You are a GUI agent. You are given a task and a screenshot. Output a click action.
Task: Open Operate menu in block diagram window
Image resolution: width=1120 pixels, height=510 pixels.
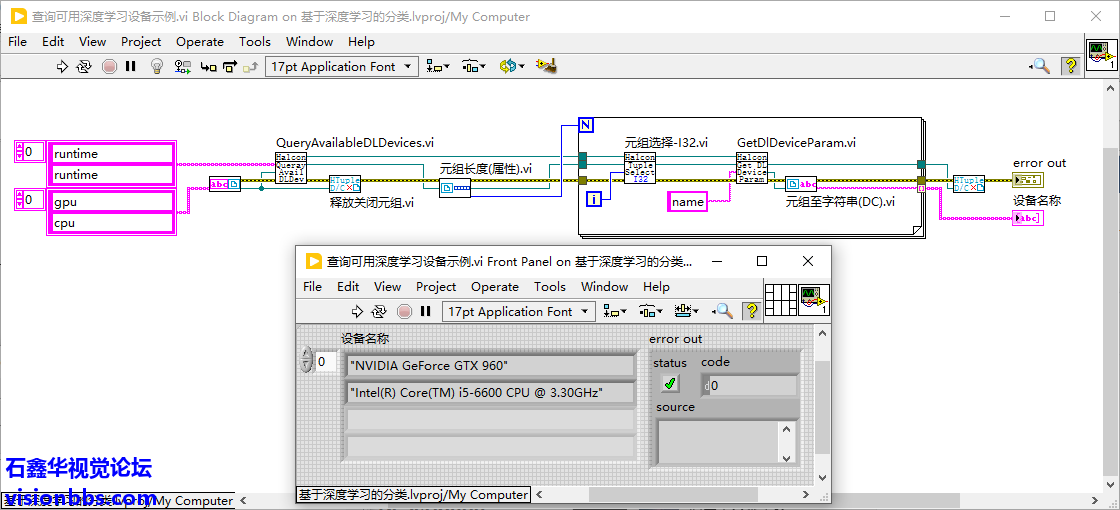[199, 41]
